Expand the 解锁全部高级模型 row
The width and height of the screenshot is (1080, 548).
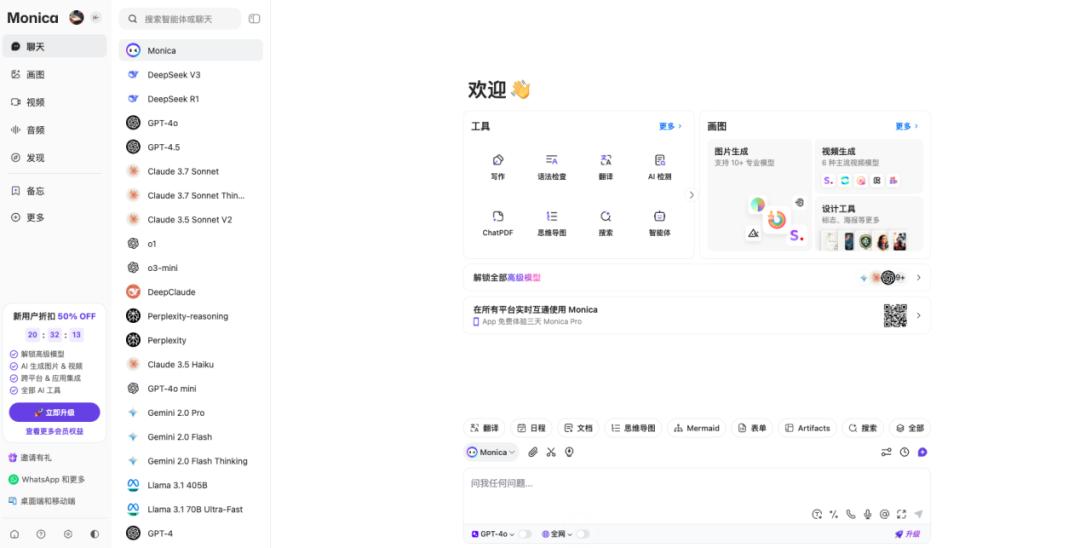[x=697, y=278]
